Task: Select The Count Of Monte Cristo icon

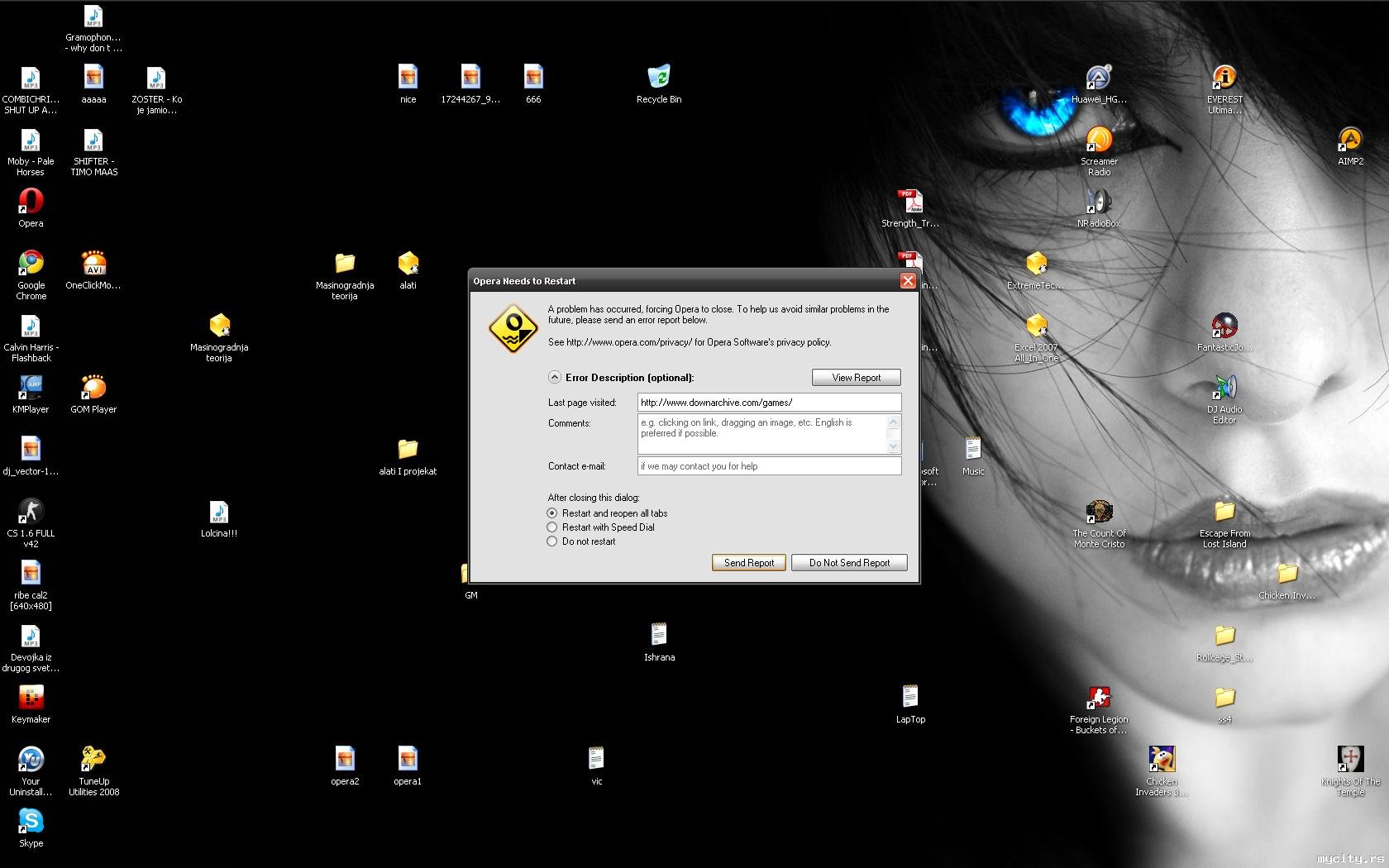Action: pos(1099,512)
